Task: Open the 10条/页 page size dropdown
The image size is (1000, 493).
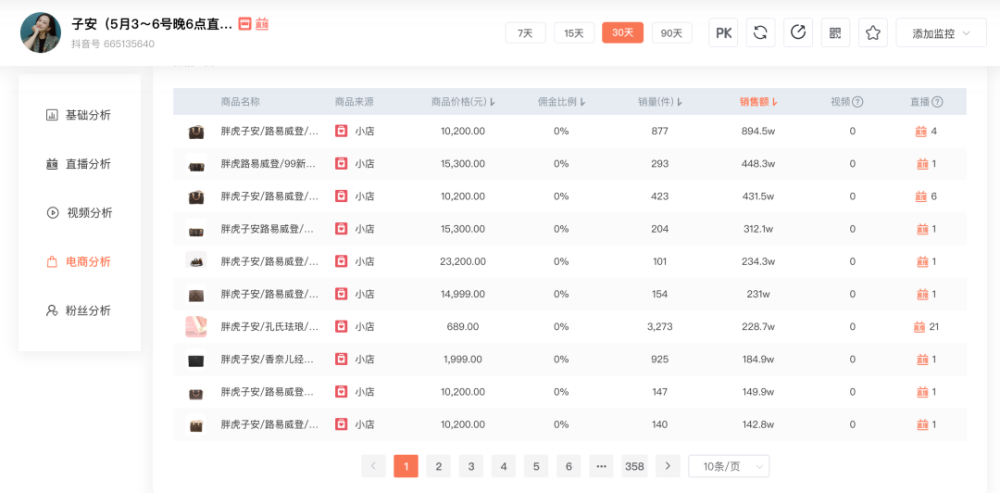Action: click(x=729, y=466)
